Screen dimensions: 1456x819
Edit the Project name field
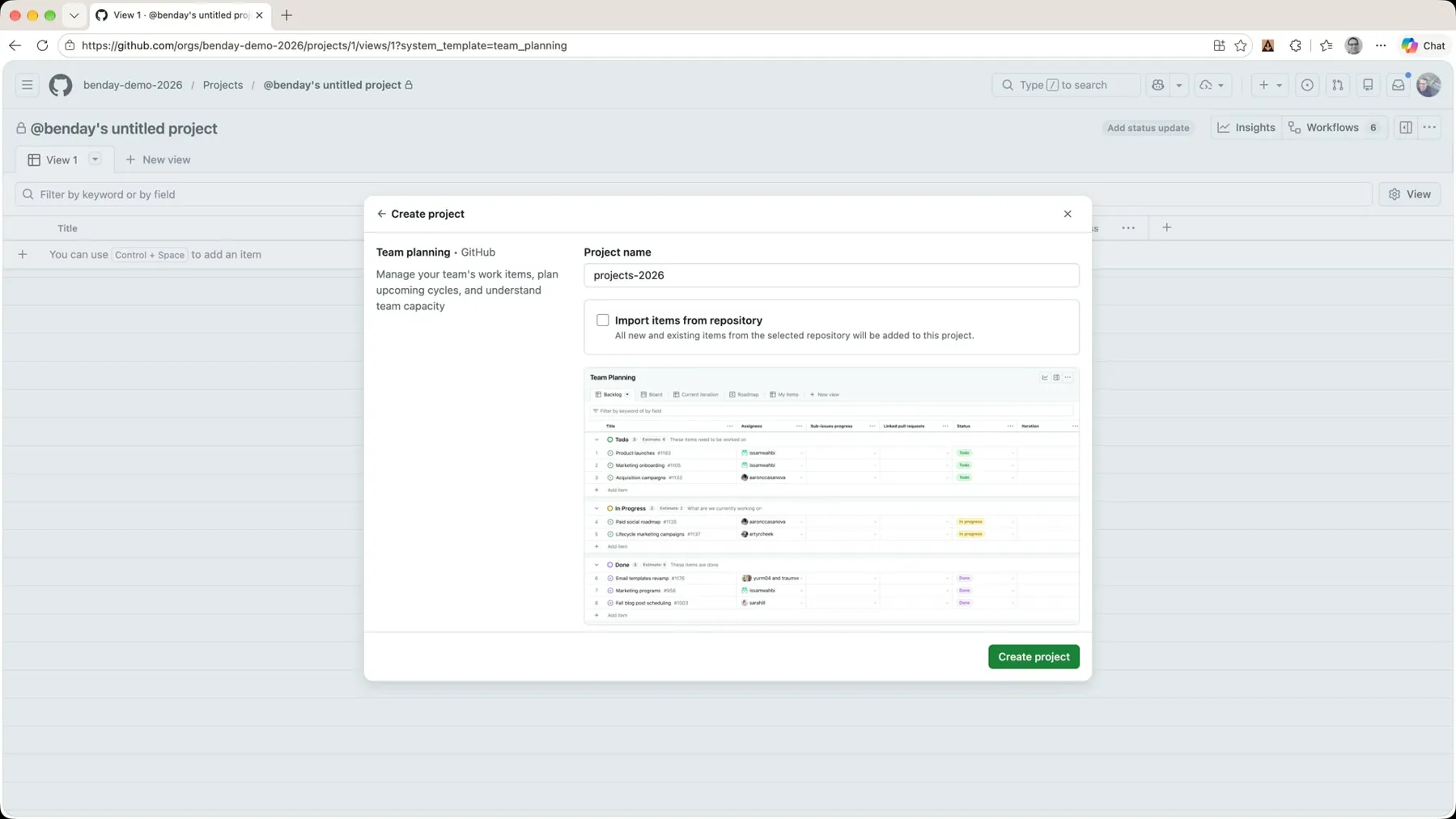coord(831,275)
